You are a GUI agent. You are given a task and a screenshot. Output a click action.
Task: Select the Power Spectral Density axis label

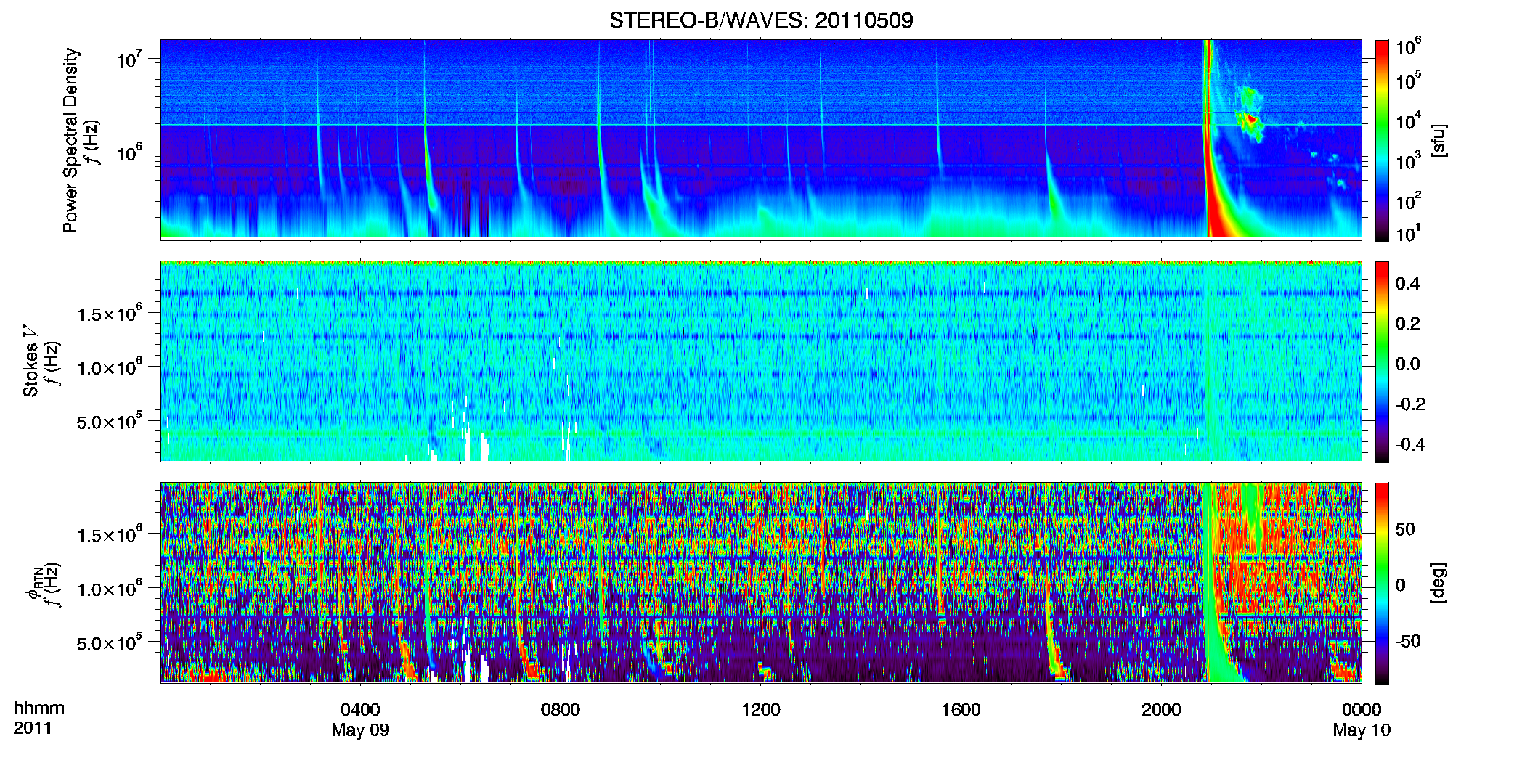click(x=70, y=140)
